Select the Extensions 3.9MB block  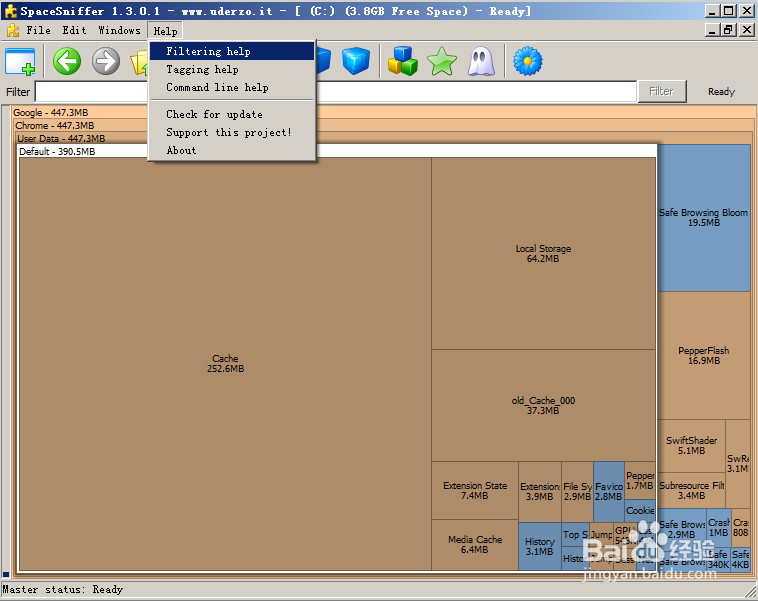coord(539,491)
